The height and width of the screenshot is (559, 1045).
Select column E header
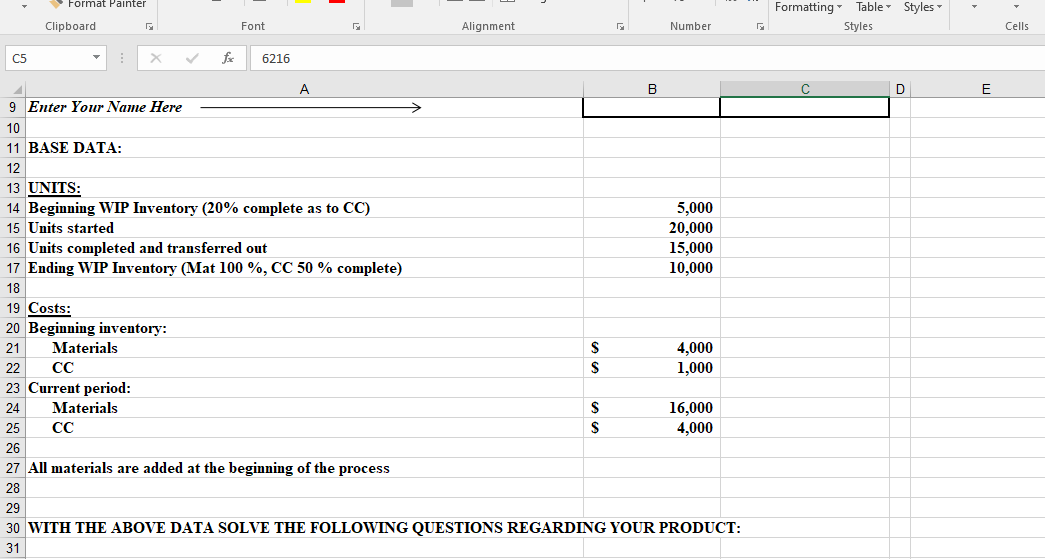tap(986, 89)
